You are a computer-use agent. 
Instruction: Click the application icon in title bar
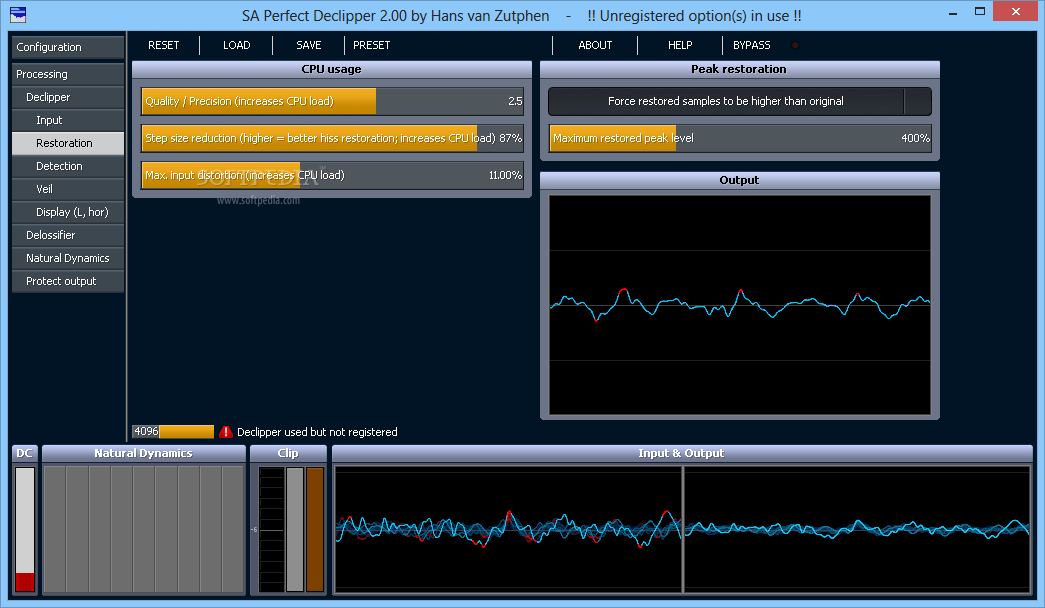coord(18,14)
